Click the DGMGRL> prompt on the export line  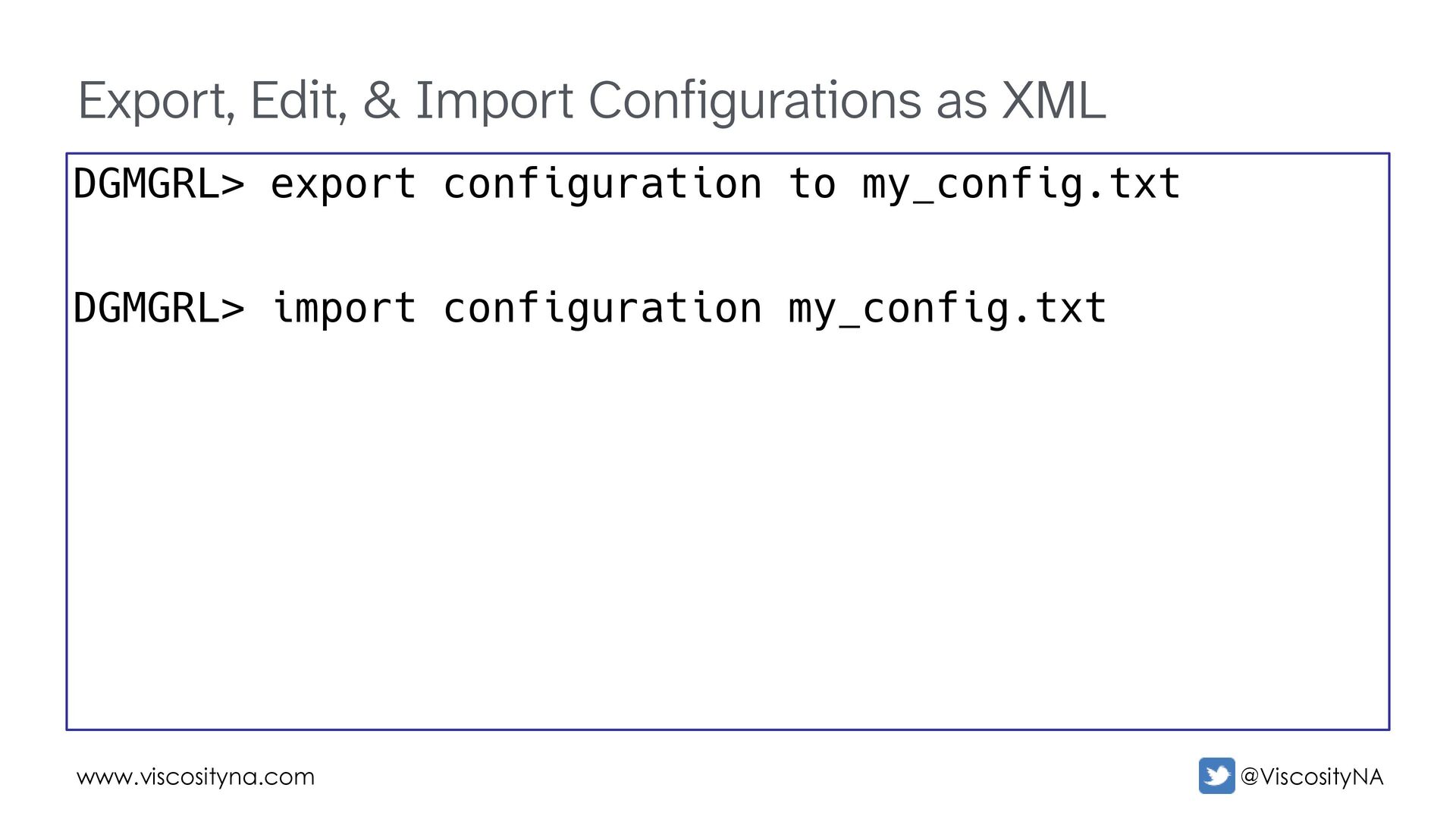click(x=159, y=184)
